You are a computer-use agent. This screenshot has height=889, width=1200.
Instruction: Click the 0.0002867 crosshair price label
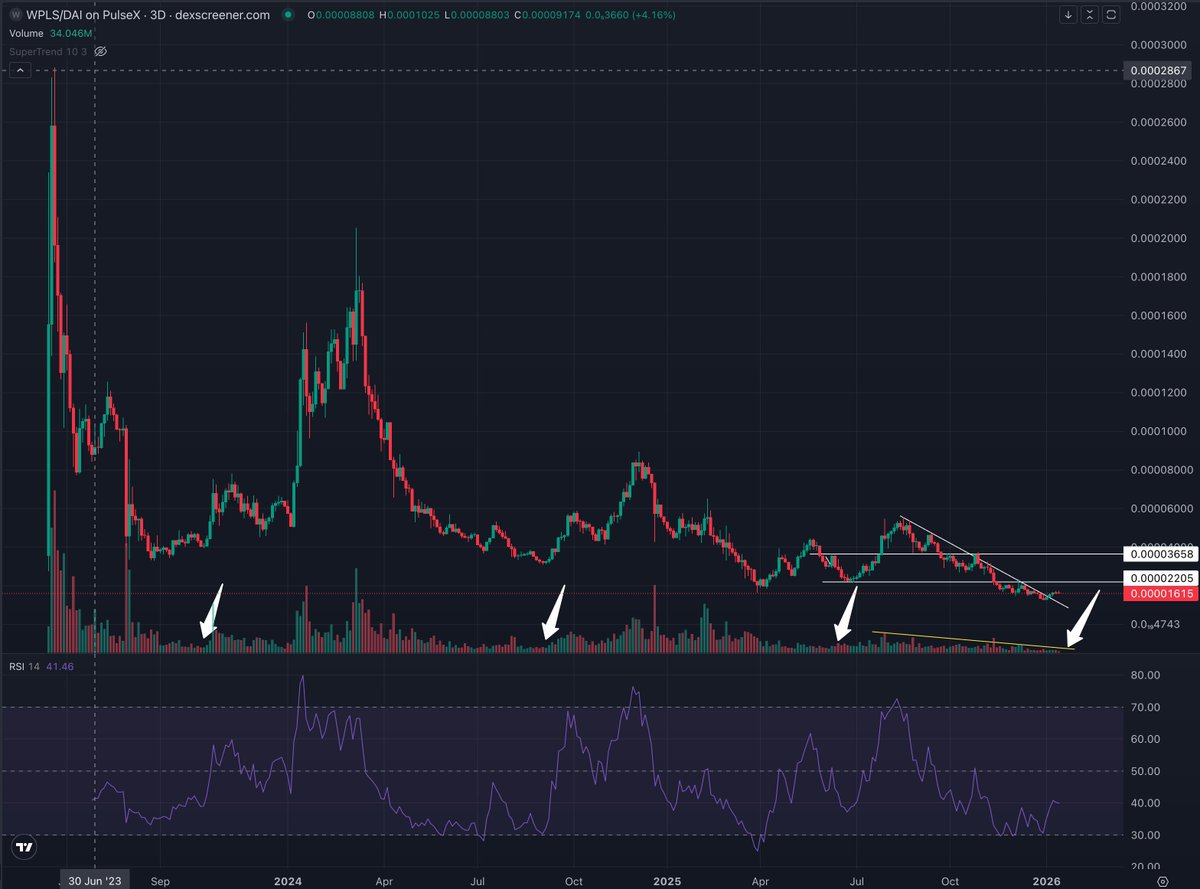pos(1159,71)
